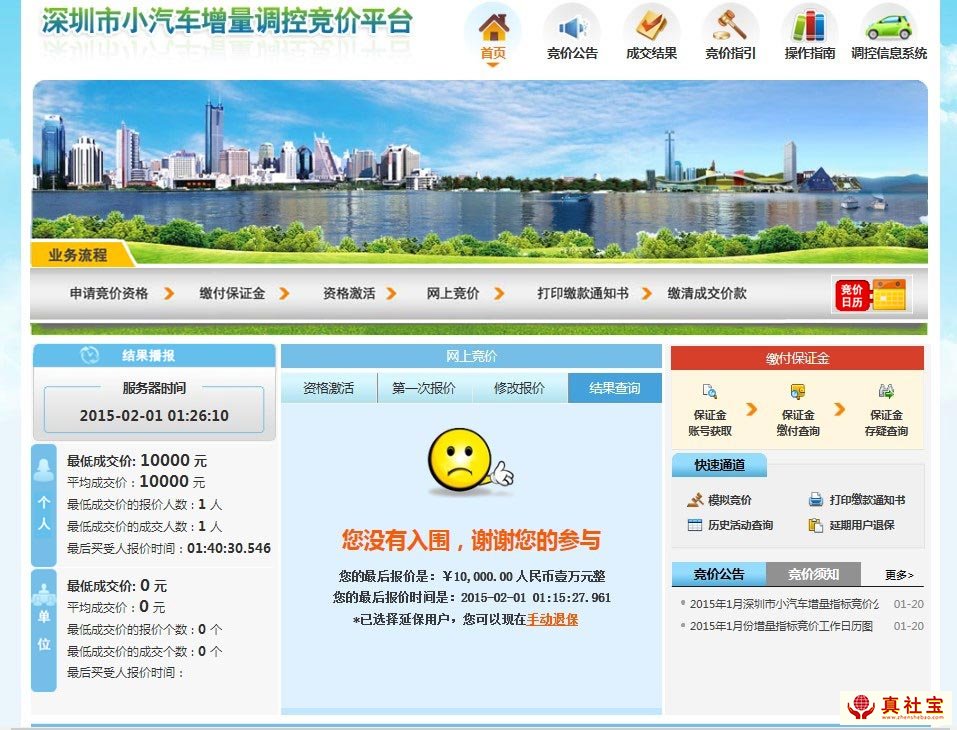957x730 pixels.
Task: Open 竞价公告 megaphone icon in top navigation
Action: click(x=572, y=28)
